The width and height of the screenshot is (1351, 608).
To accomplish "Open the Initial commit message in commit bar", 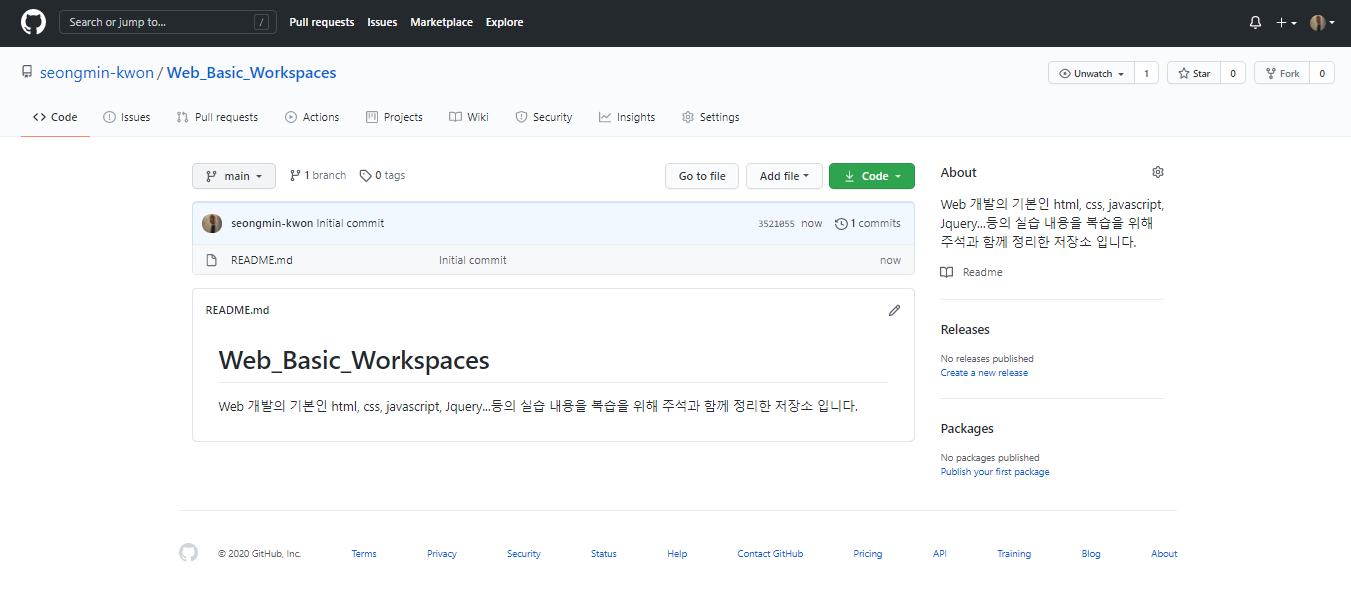I will click(350, 223).
